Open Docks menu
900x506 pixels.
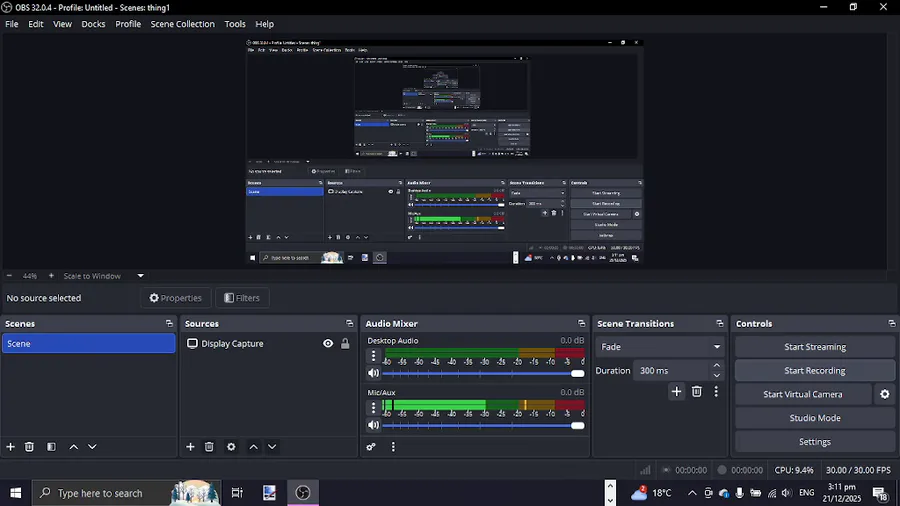coord(93,24)
